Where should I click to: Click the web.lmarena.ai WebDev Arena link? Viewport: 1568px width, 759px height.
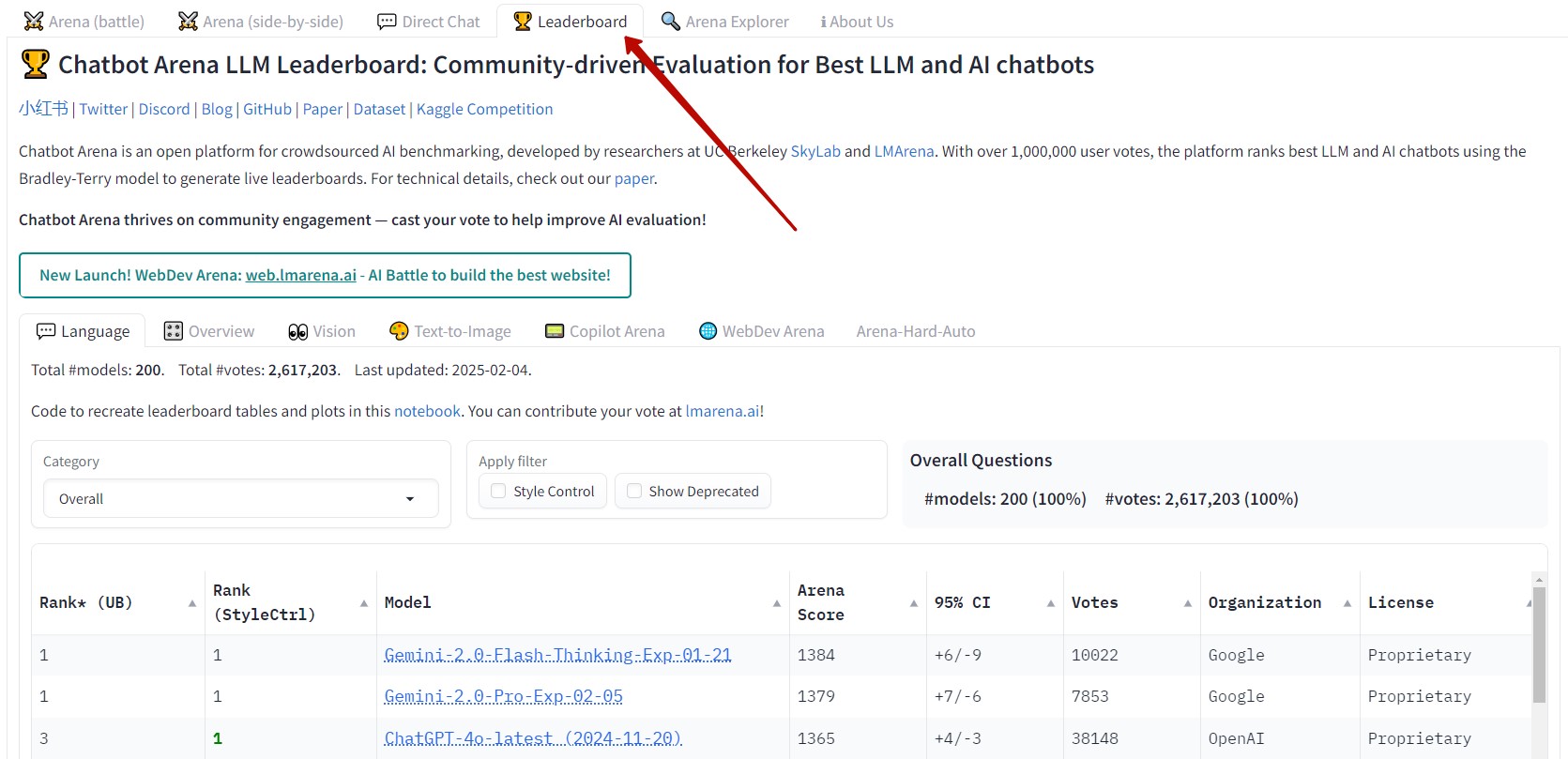[x=300, y=275]
